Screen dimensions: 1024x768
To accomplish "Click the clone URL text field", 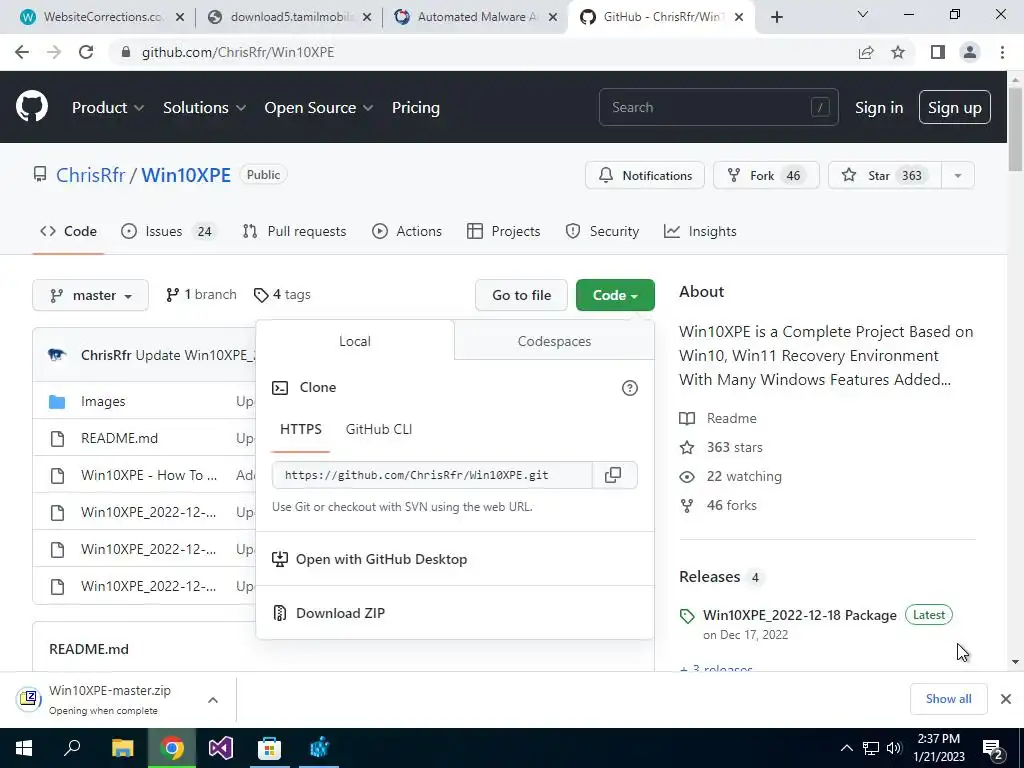I will [x=432, y=475].
